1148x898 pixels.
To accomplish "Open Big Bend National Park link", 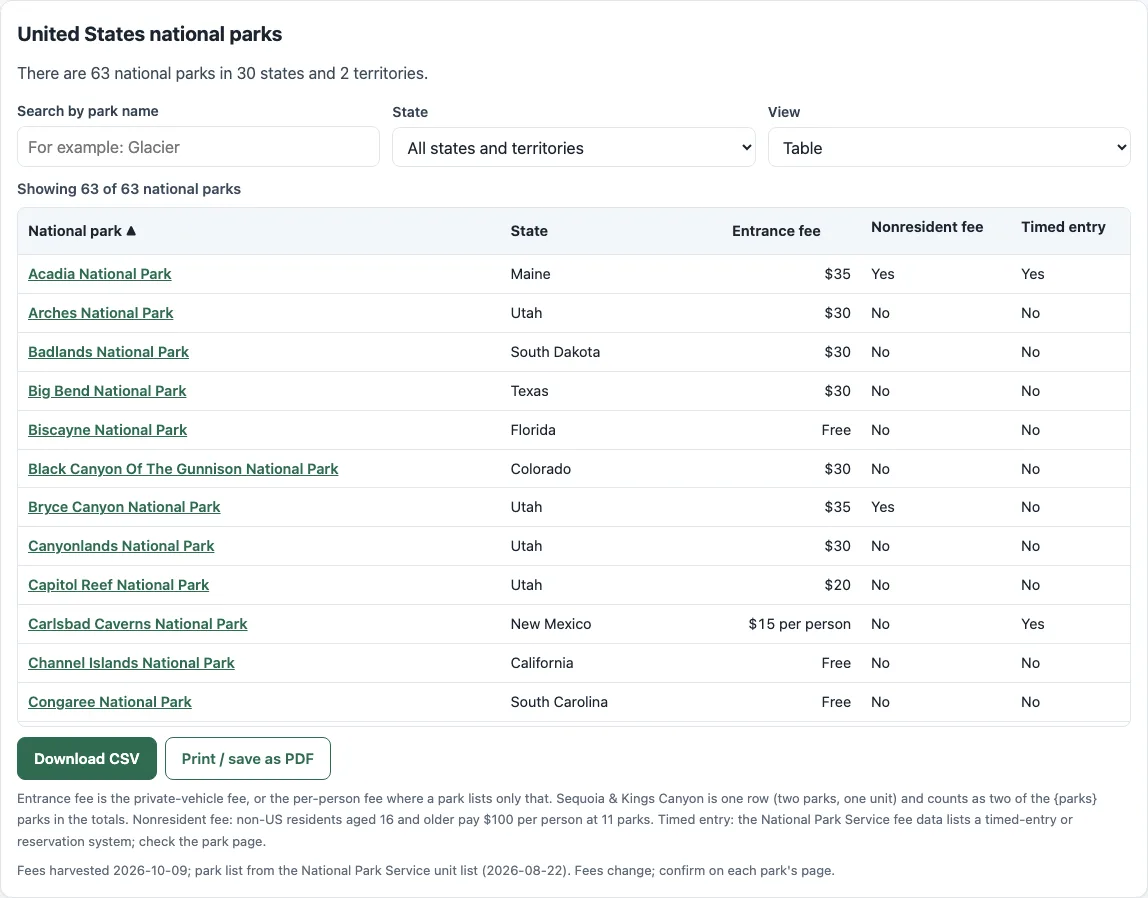I will coord(107,391).
